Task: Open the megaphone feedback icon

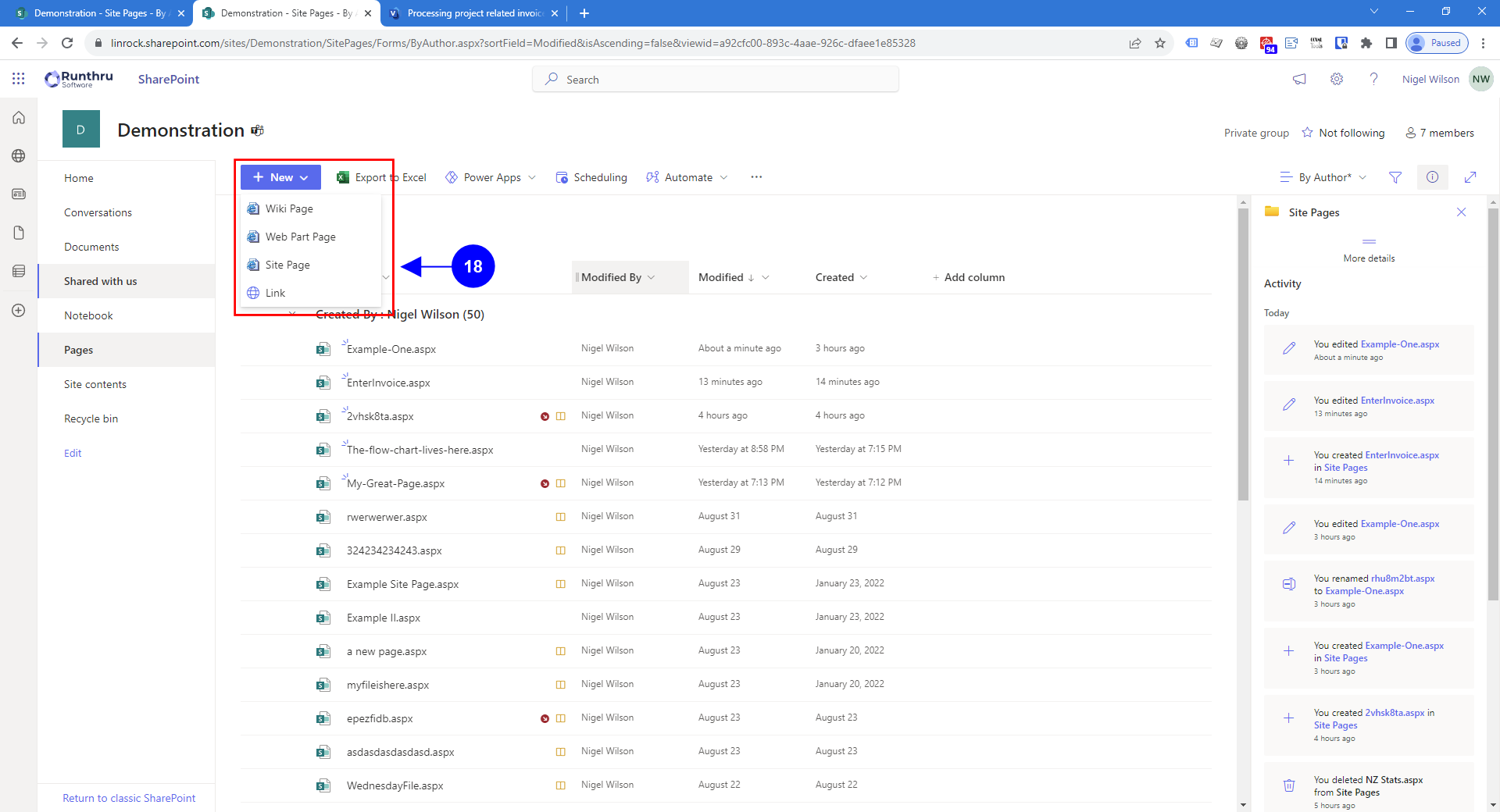Action: tap(1299, 79)
